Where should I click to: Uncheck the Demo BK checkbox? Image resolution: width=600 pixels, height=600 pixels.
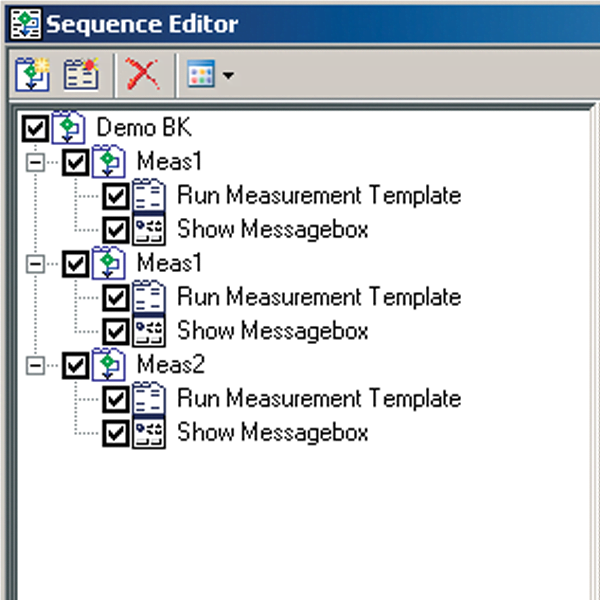34,128
